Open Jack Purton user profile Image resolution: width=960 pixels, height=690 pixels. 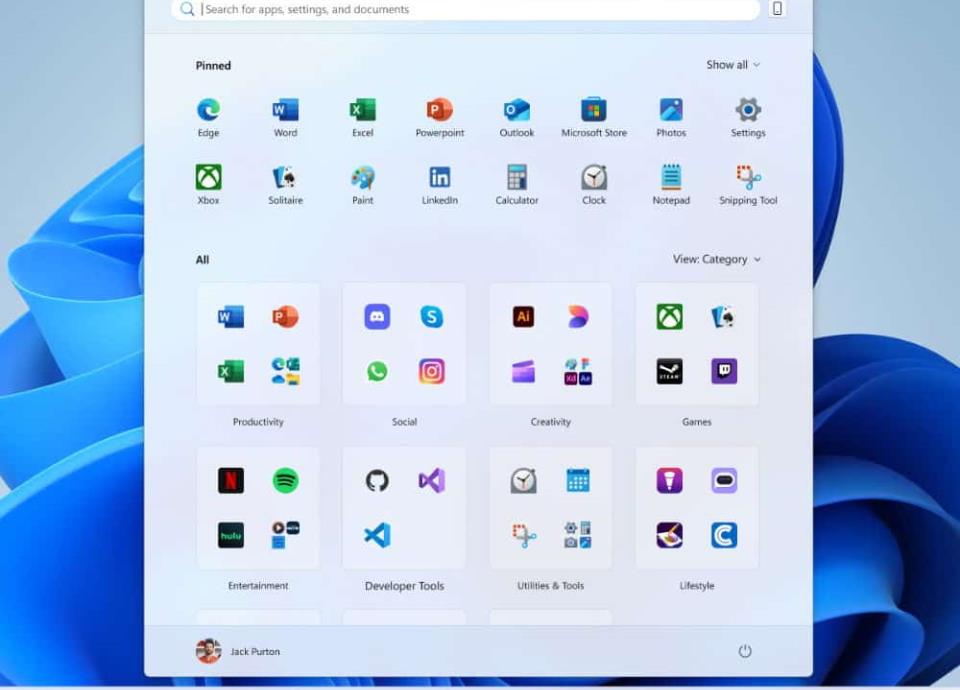238,651
